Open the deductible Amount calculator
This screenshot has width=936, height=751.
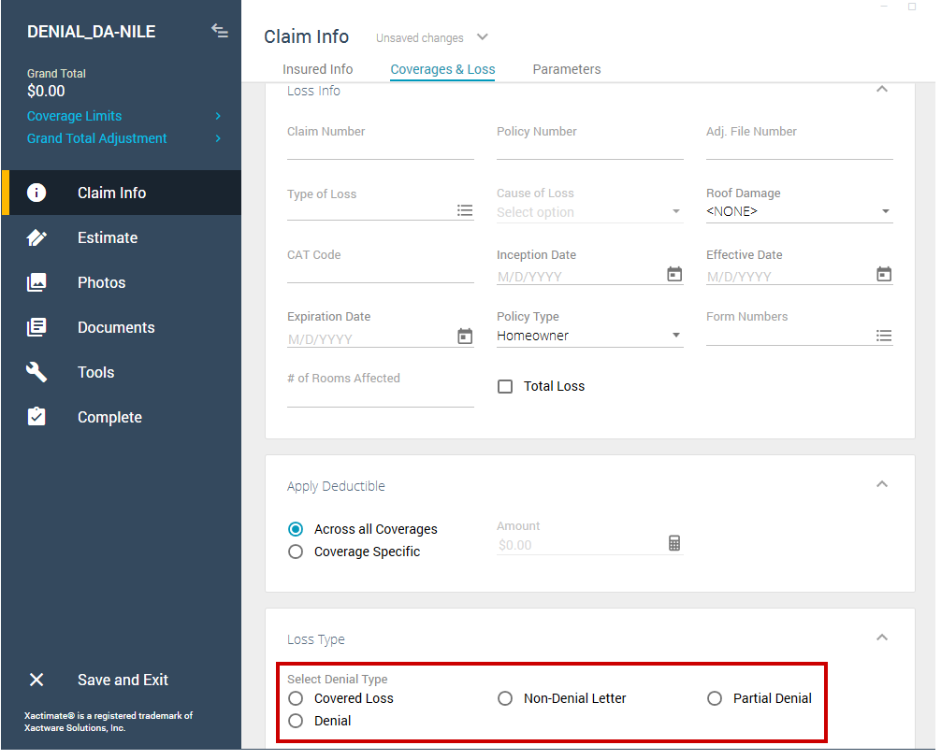point(674,543)
